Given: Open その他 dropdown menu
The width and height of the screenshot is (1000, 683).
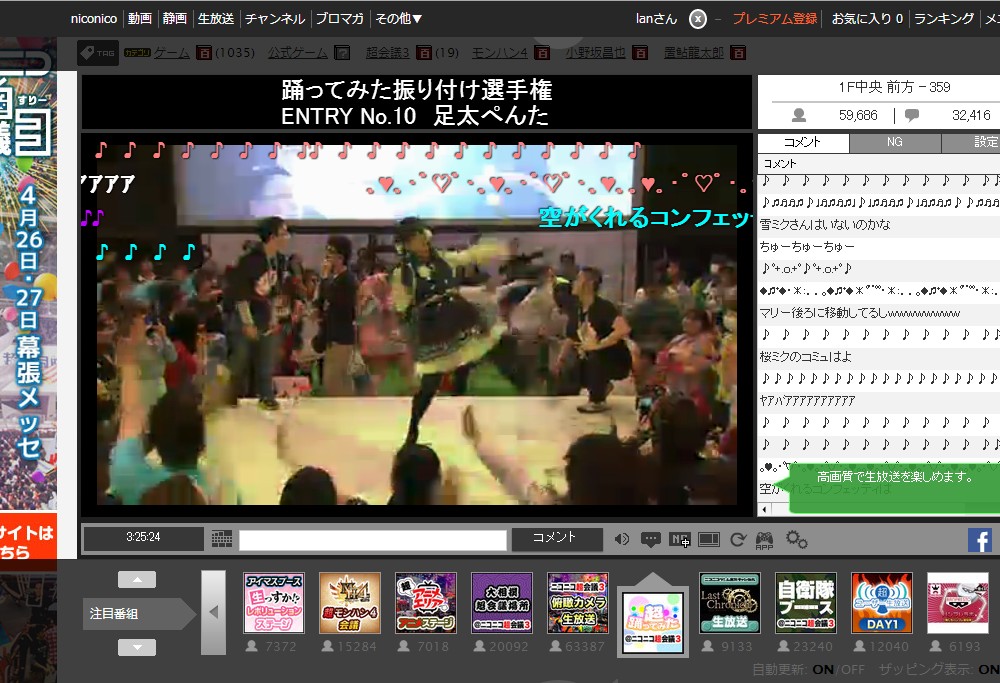Looking at the screenshot, I should click(399, 18).
